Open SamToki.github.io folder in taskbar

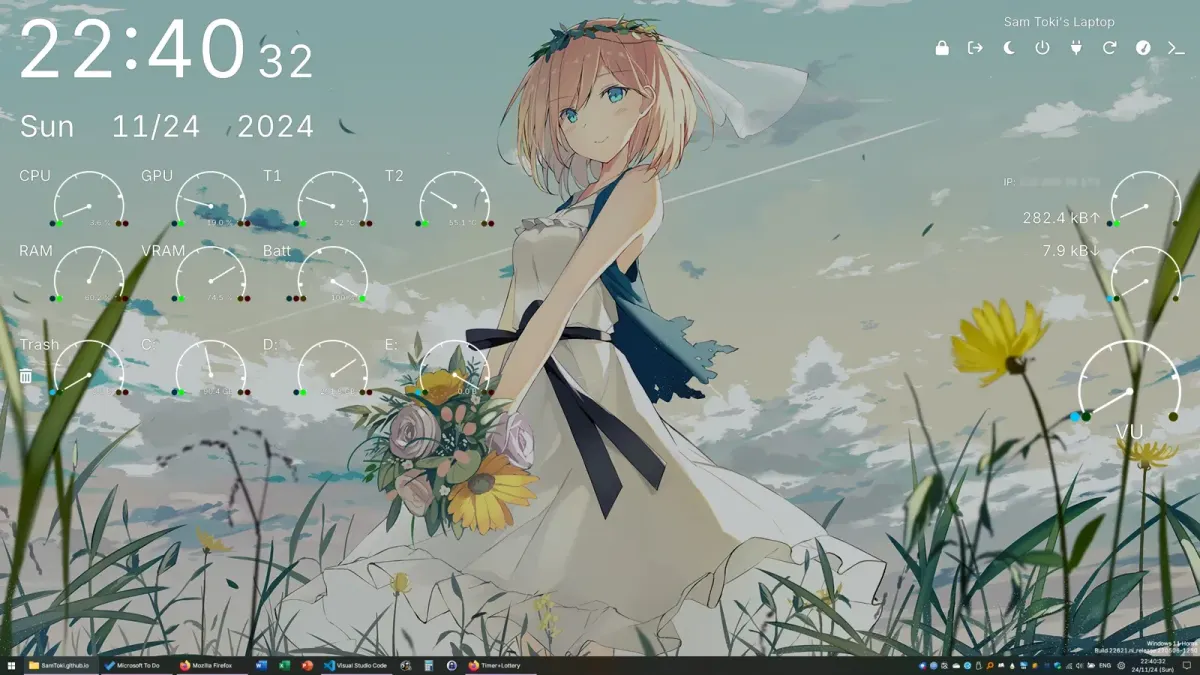point(60,665)
